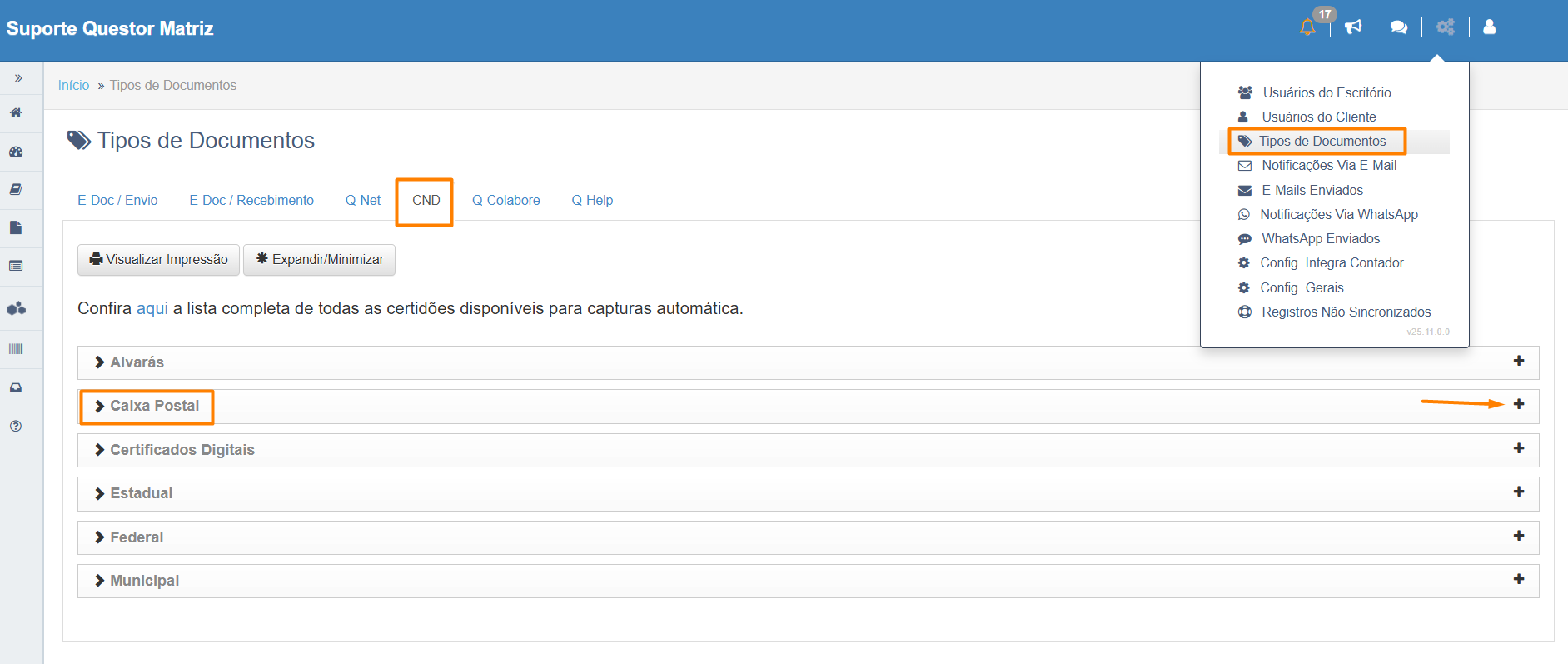Expand the Alvarás section
This screenshot has width=1568, height=664.
pyautogui.click(x=137, y=362)
